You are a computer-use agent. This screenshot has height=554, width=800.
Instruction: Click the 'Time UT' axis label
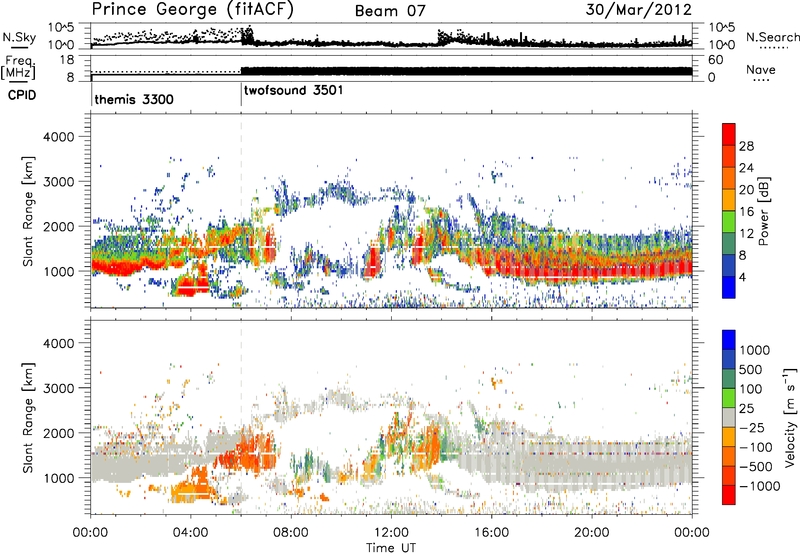pyautogui.click(x=391, y=547)
